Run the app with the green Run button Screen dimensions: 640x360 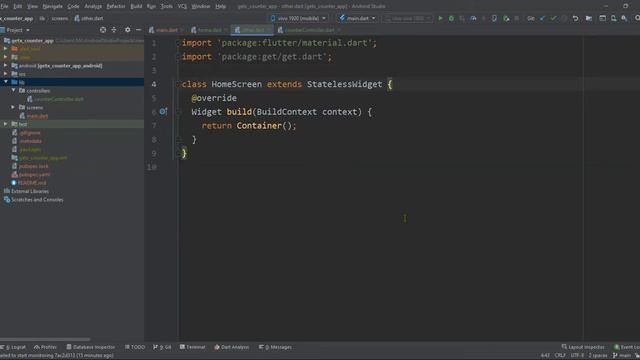440,18
